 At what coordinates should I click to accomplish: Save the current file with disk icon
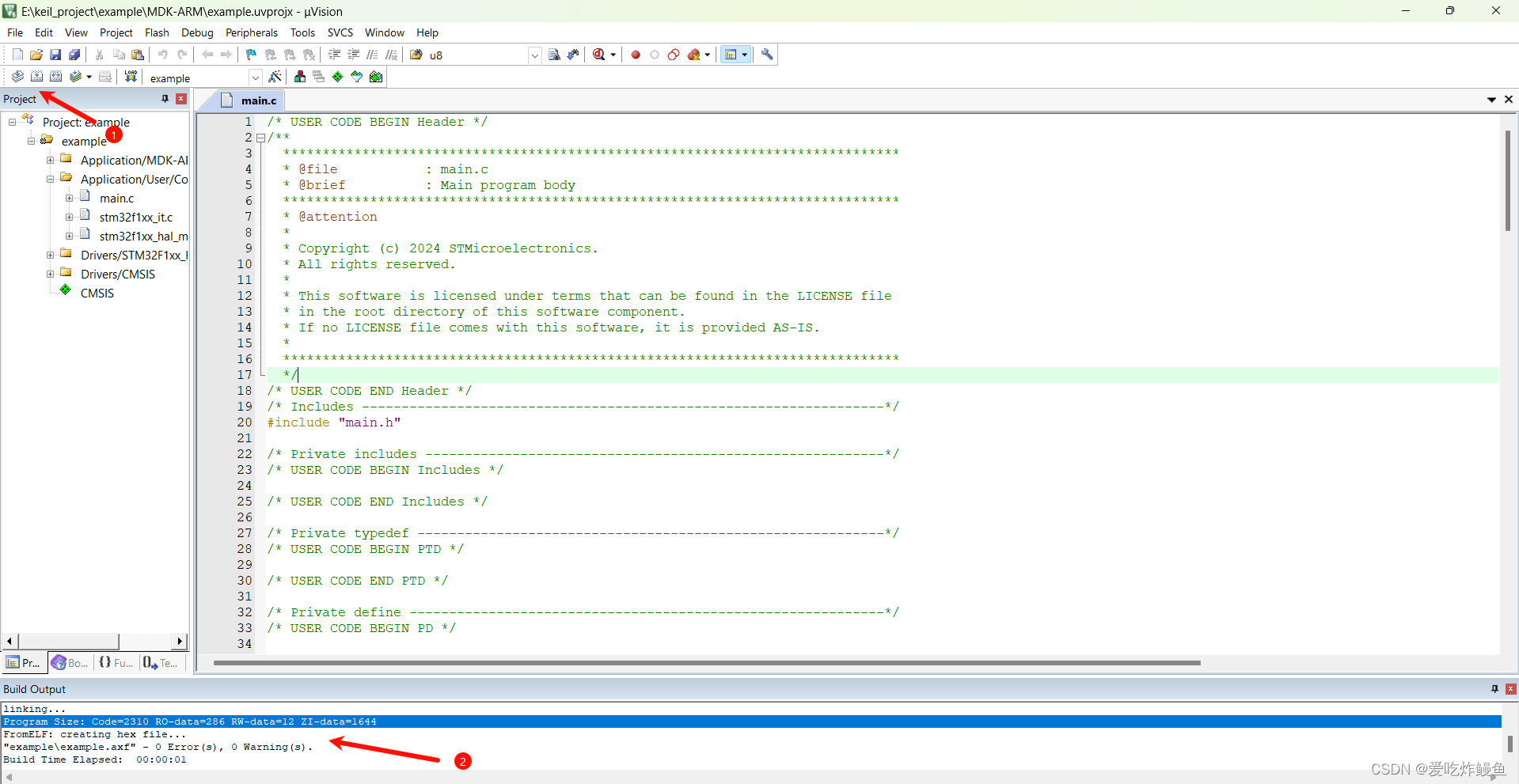tap(55, 55)
